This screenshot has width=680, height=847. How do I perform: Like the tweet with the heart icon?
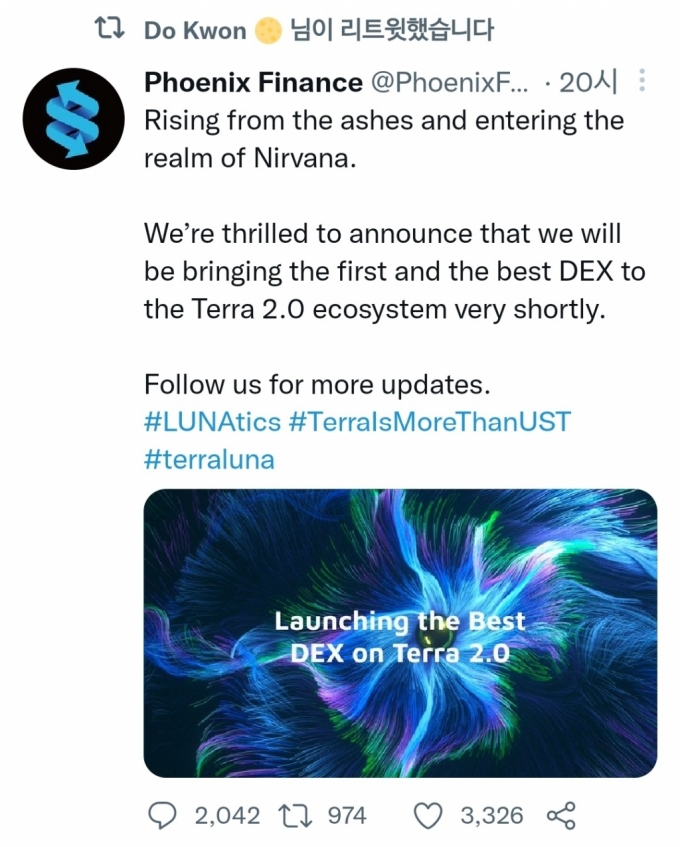click(428, 815)
